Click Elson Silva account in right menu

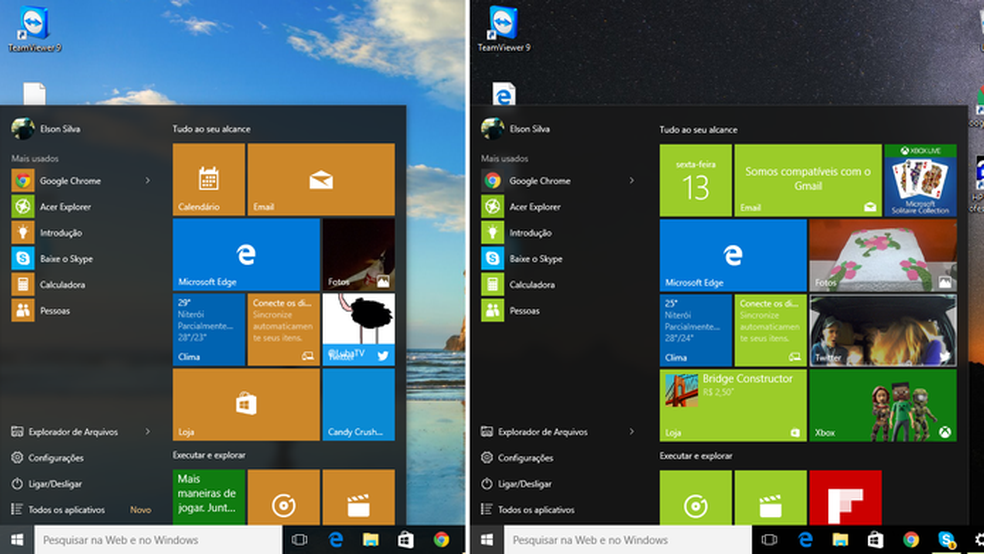515,129
